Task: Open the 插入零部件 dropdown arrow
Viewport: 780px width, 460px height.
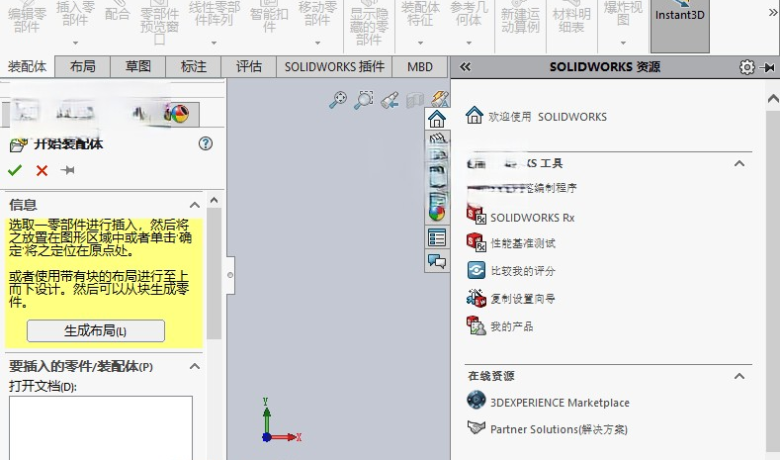Action: click(x=75, y=43)
